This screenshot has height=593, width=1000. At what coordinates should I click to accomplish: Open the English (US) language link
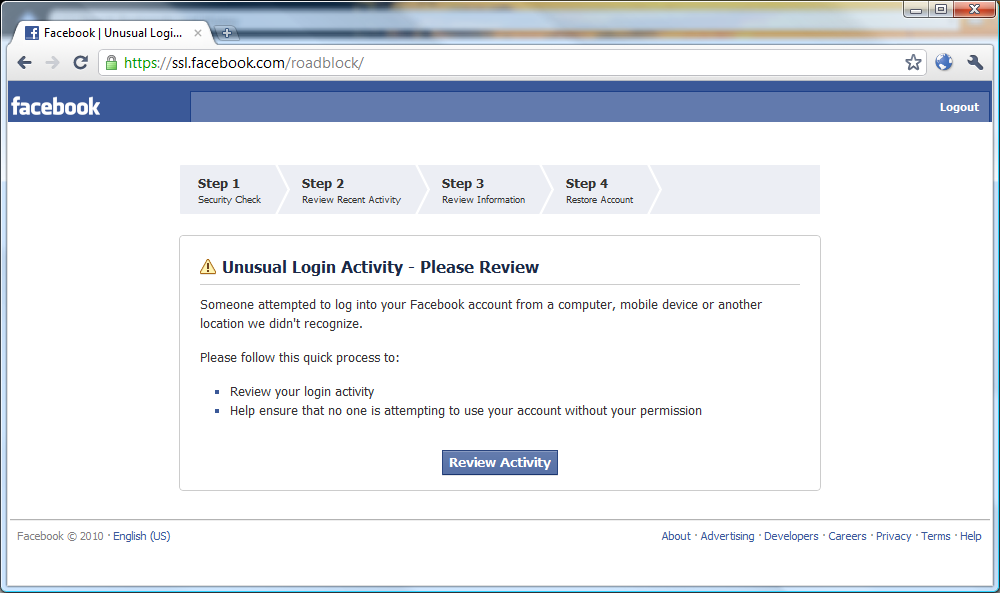[x=142, y=536]
